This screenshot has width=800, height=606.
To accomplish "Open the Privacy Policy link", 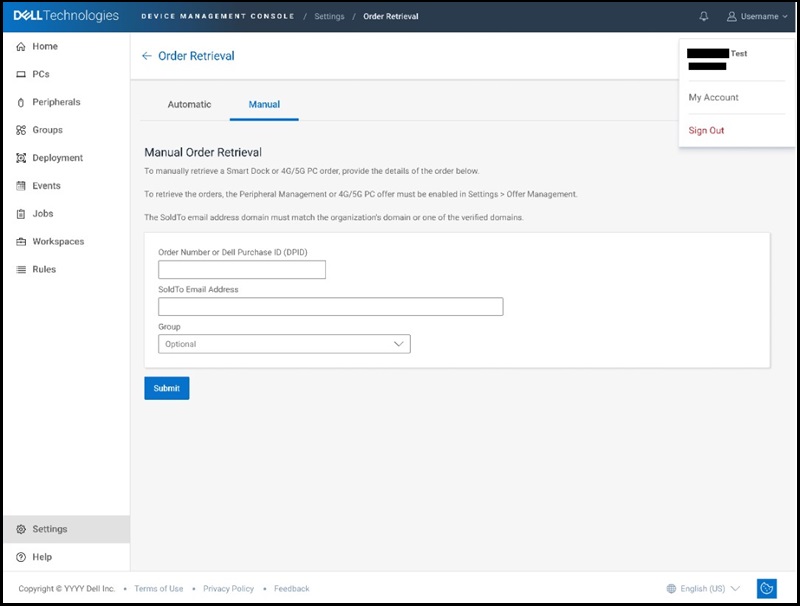I will [228, 589].
